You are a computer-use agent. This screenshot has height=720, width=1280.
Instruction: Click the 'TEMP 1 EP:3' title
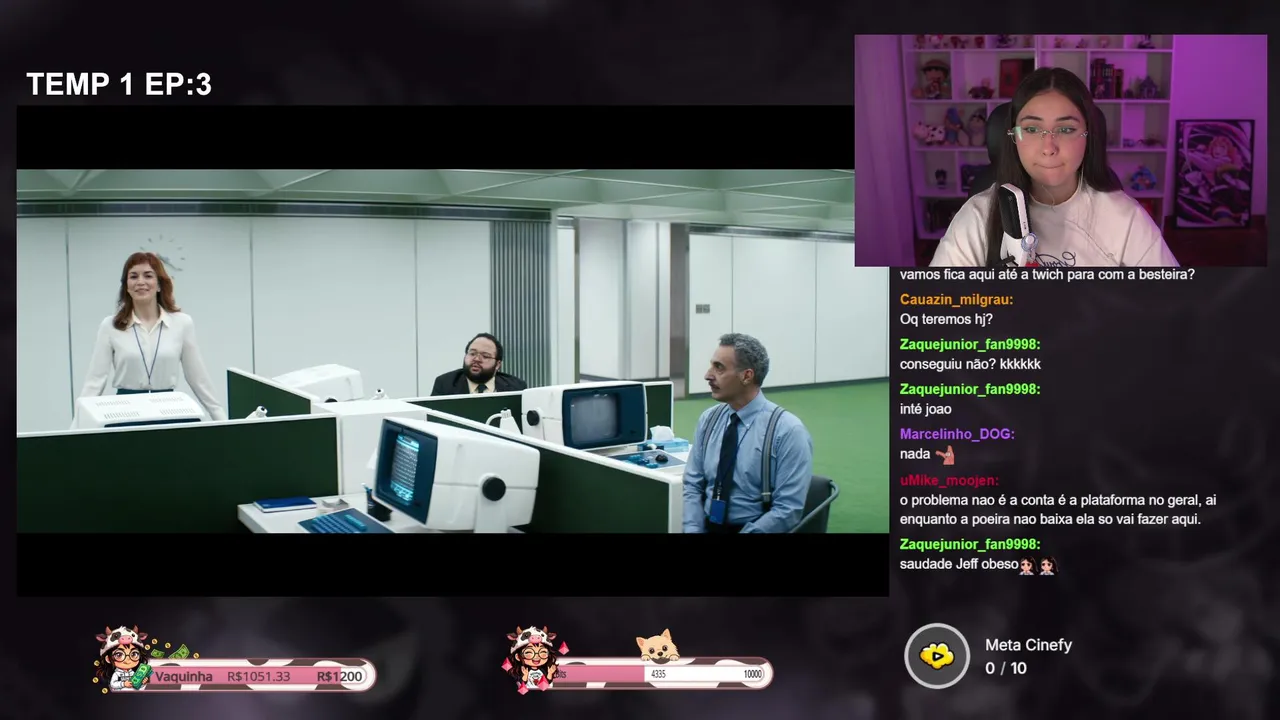pyautogui.click(x=119, y=85)
